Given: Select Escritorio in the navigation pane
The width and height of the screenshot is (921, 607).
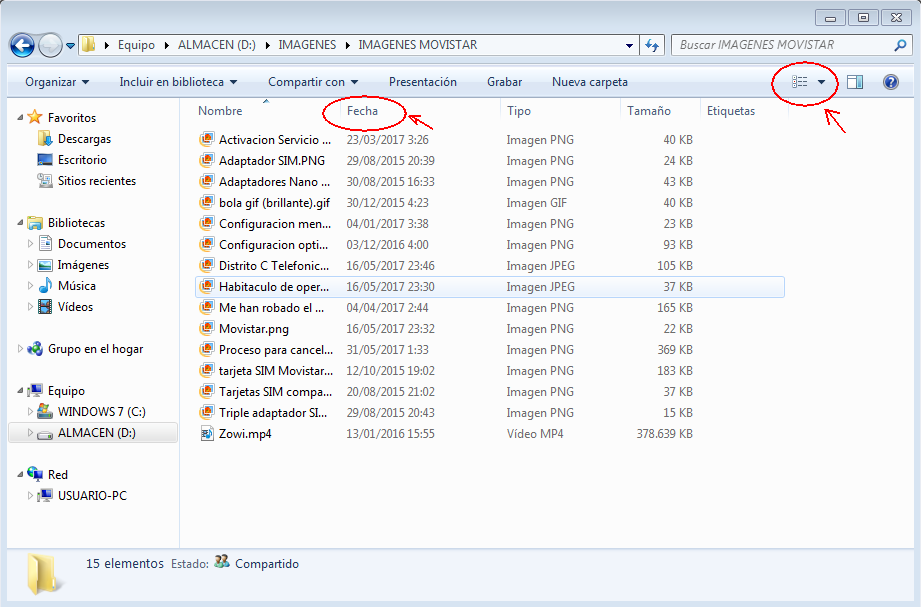Looking at the screenshot, I should [82, 160].
